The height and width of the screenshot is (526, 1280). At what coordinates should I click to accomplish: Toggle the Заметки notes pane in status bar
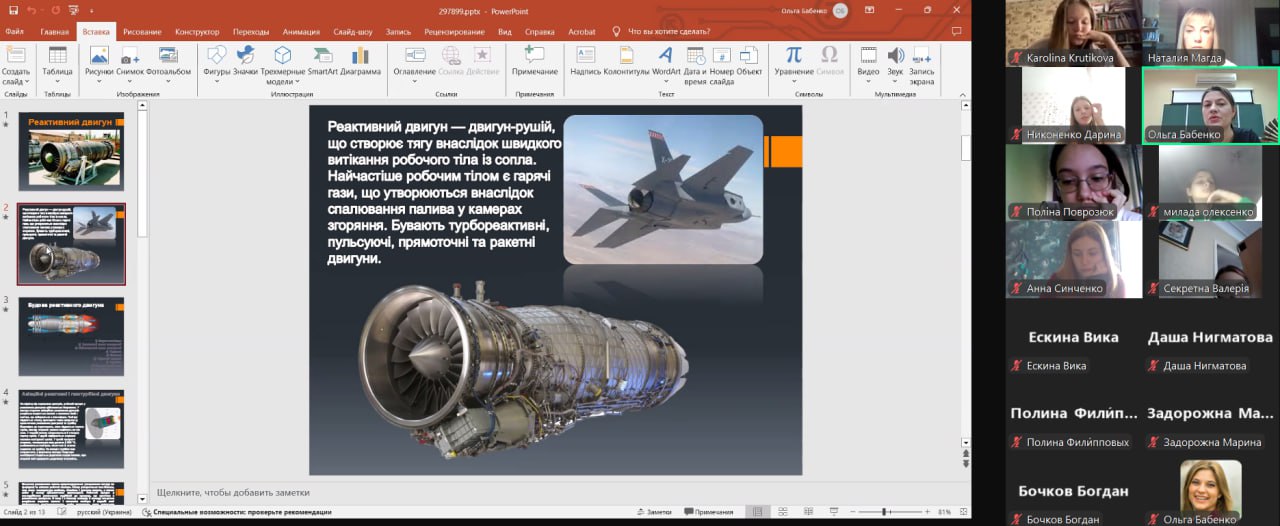(x=653, y=512)
